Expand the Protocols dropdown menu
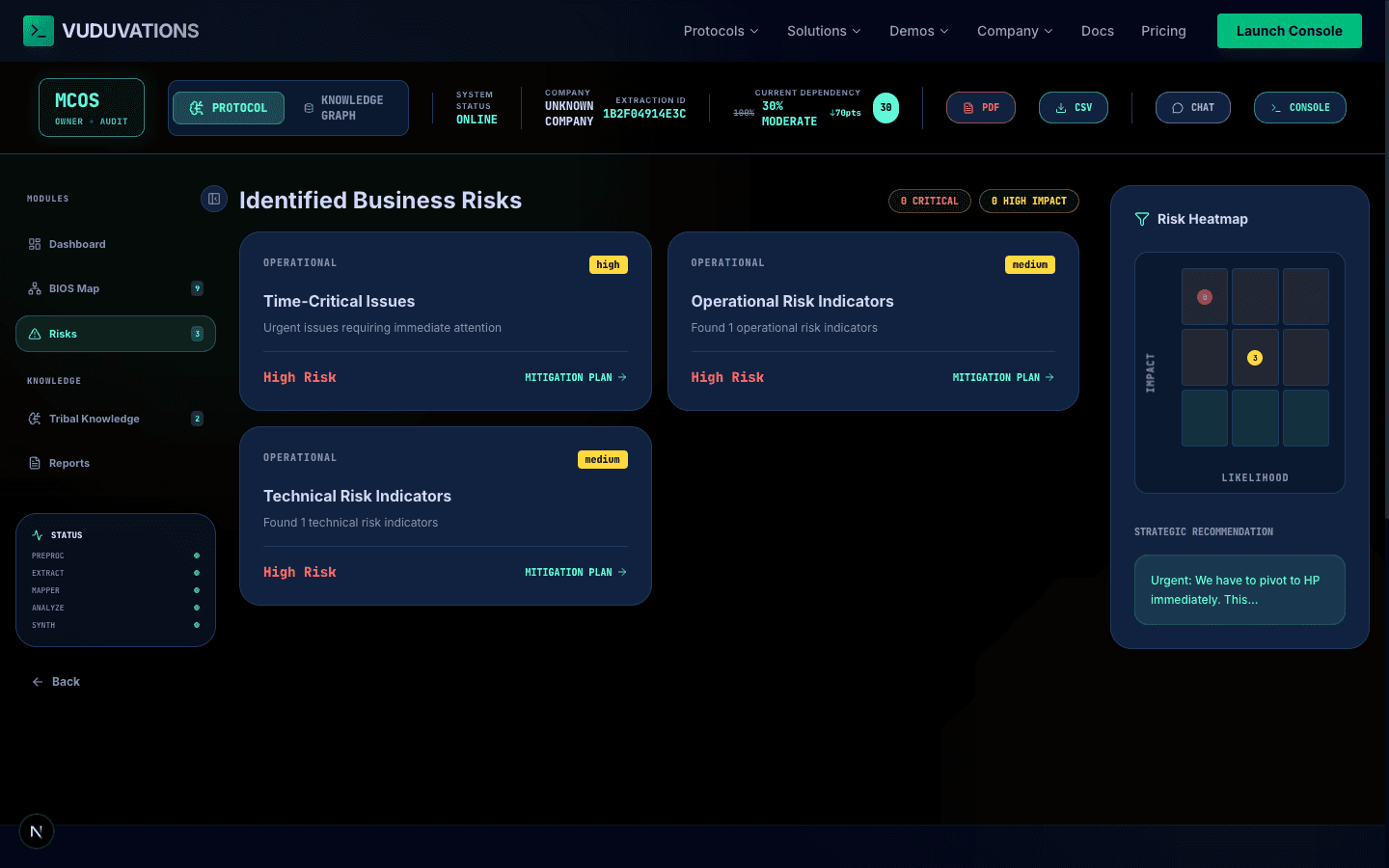This screenshot has height=868, width=1389. click(x=722, y=31)
